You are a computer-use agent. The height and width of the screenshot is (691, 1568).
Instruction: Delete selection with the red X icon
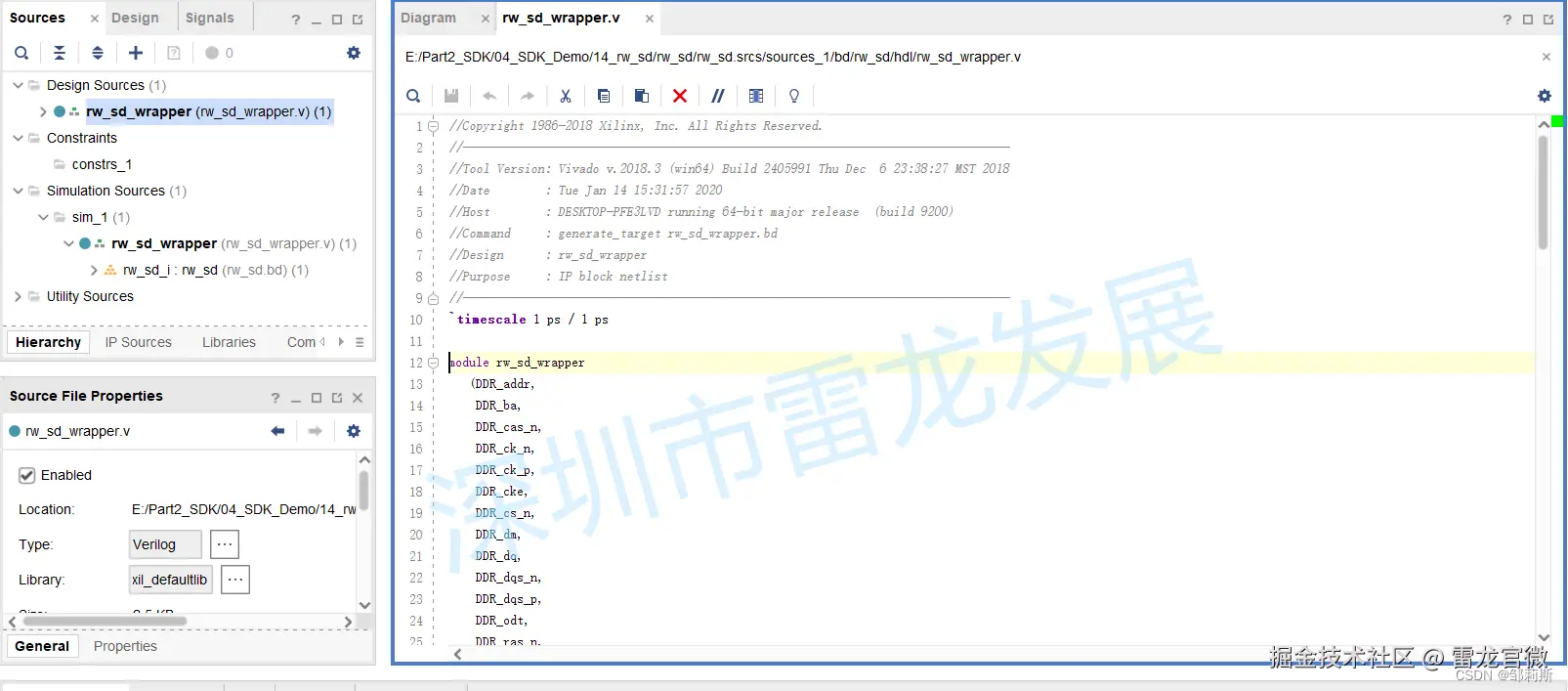point(680,96)
